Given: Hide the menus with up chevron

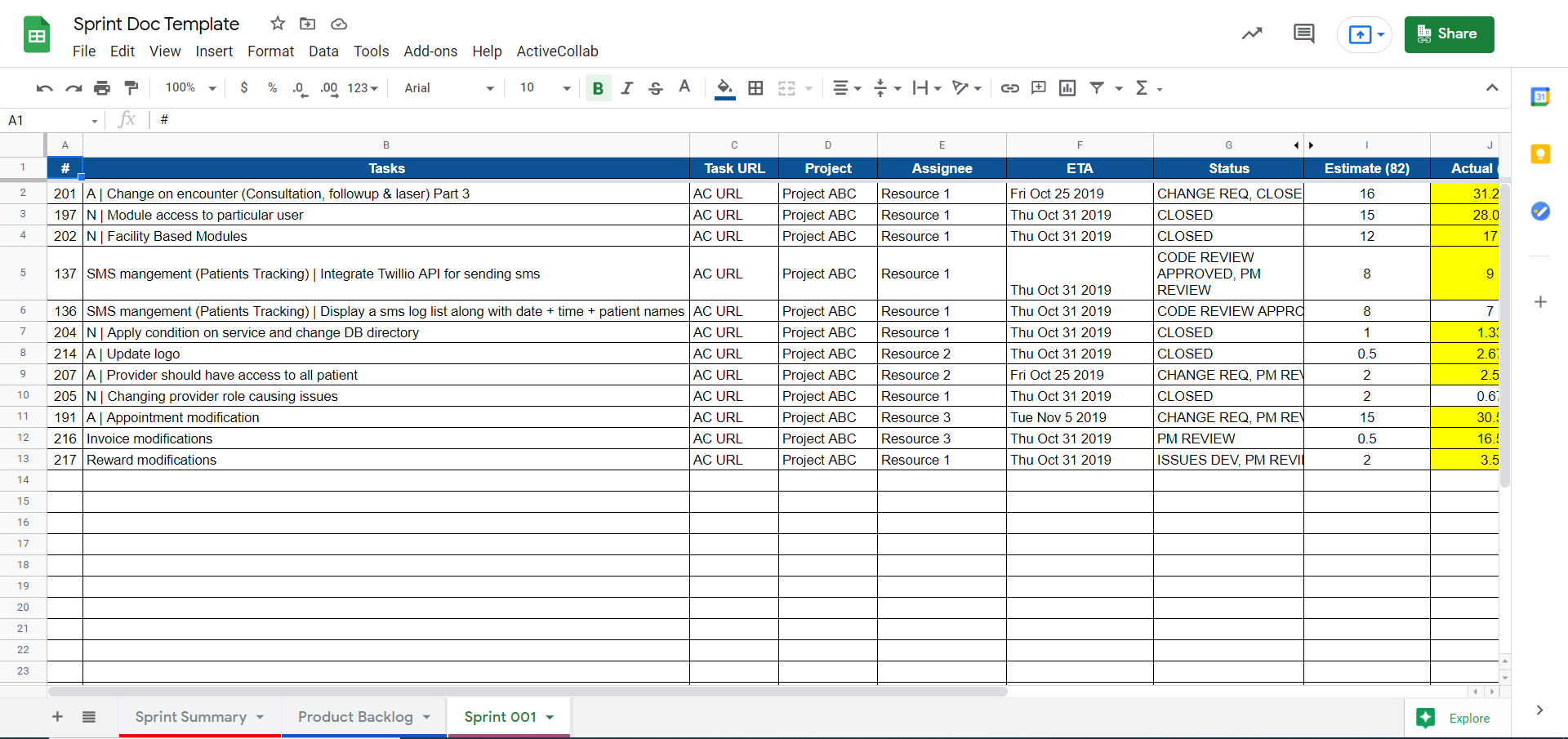Looking at the screenshot, I should [1492, 88].
